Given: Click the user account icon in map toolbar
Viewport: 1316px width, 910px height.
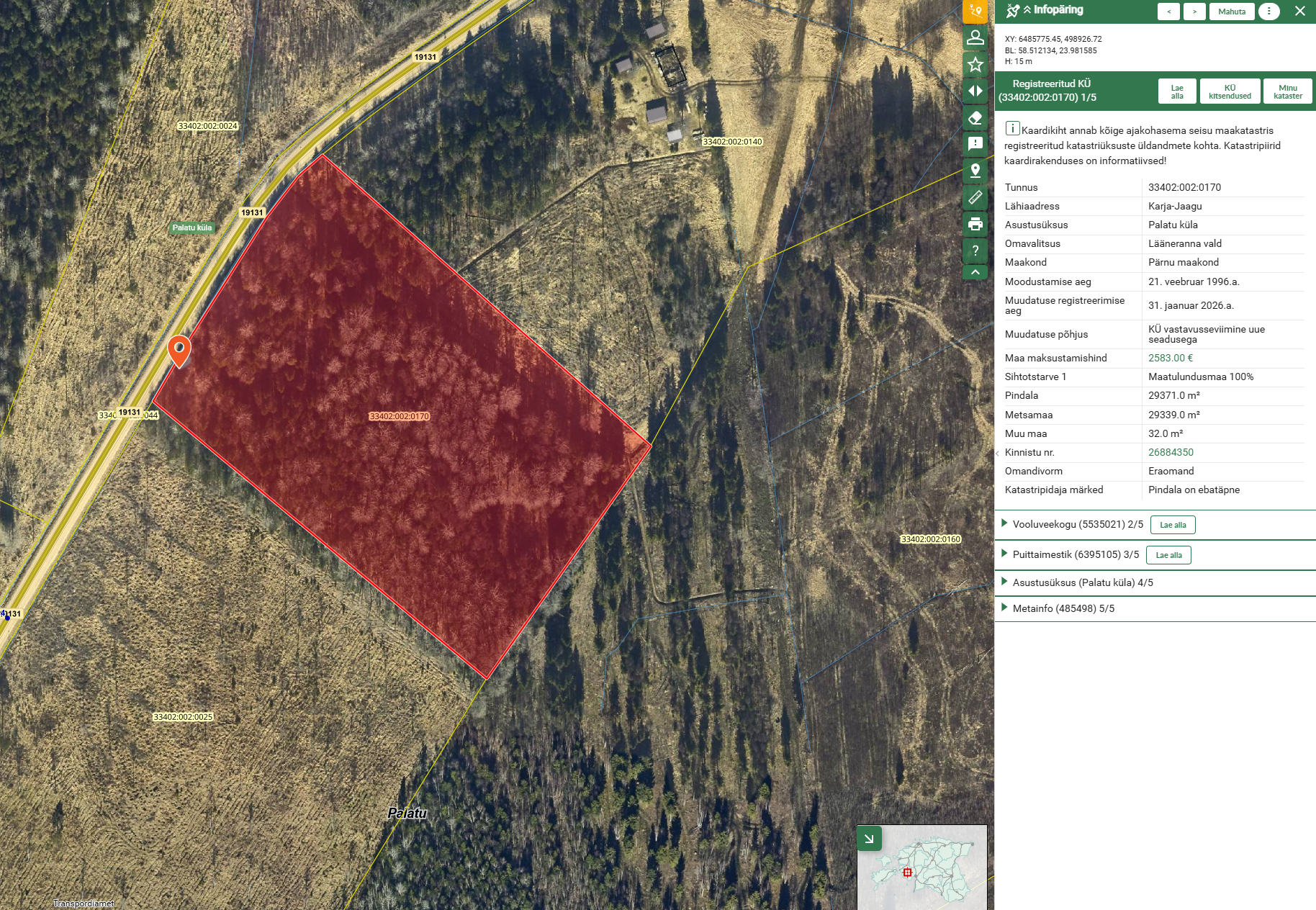Looking at the screenshot, I should click(975, 37).
